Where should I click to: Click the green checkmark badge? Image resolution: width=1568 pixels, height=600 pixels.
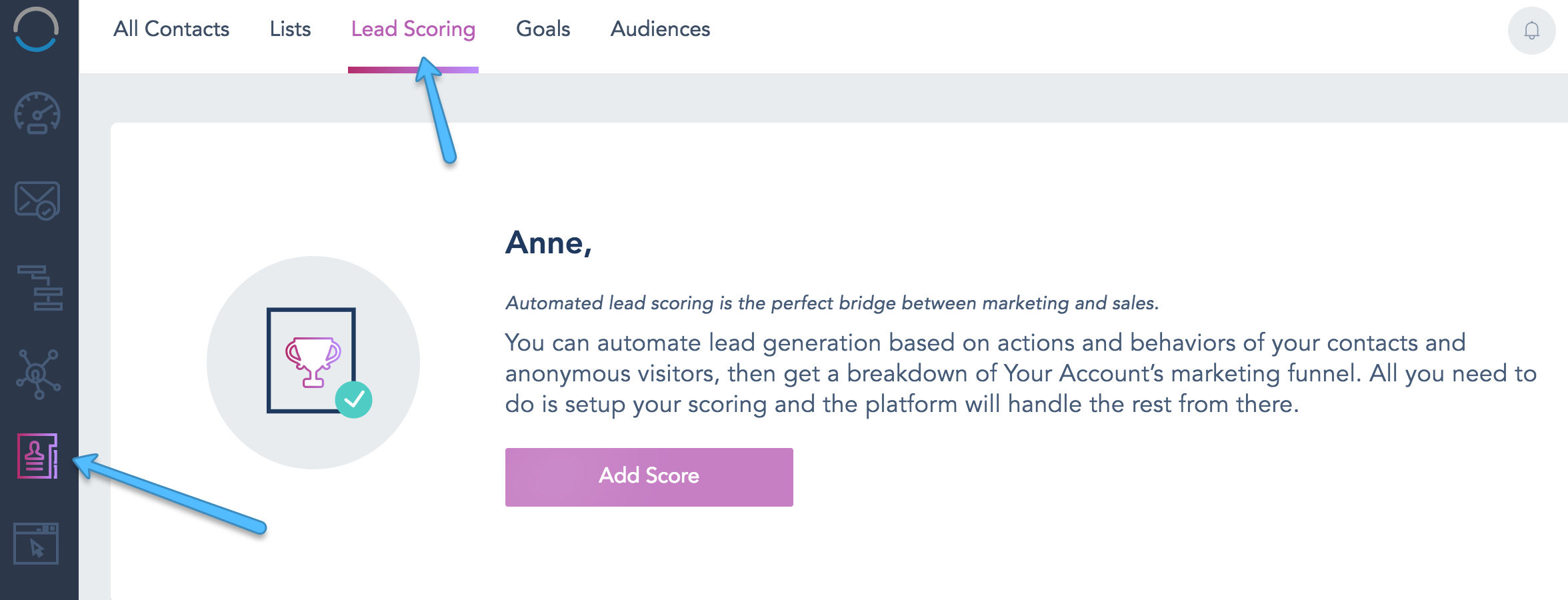[x=354, y=399]
